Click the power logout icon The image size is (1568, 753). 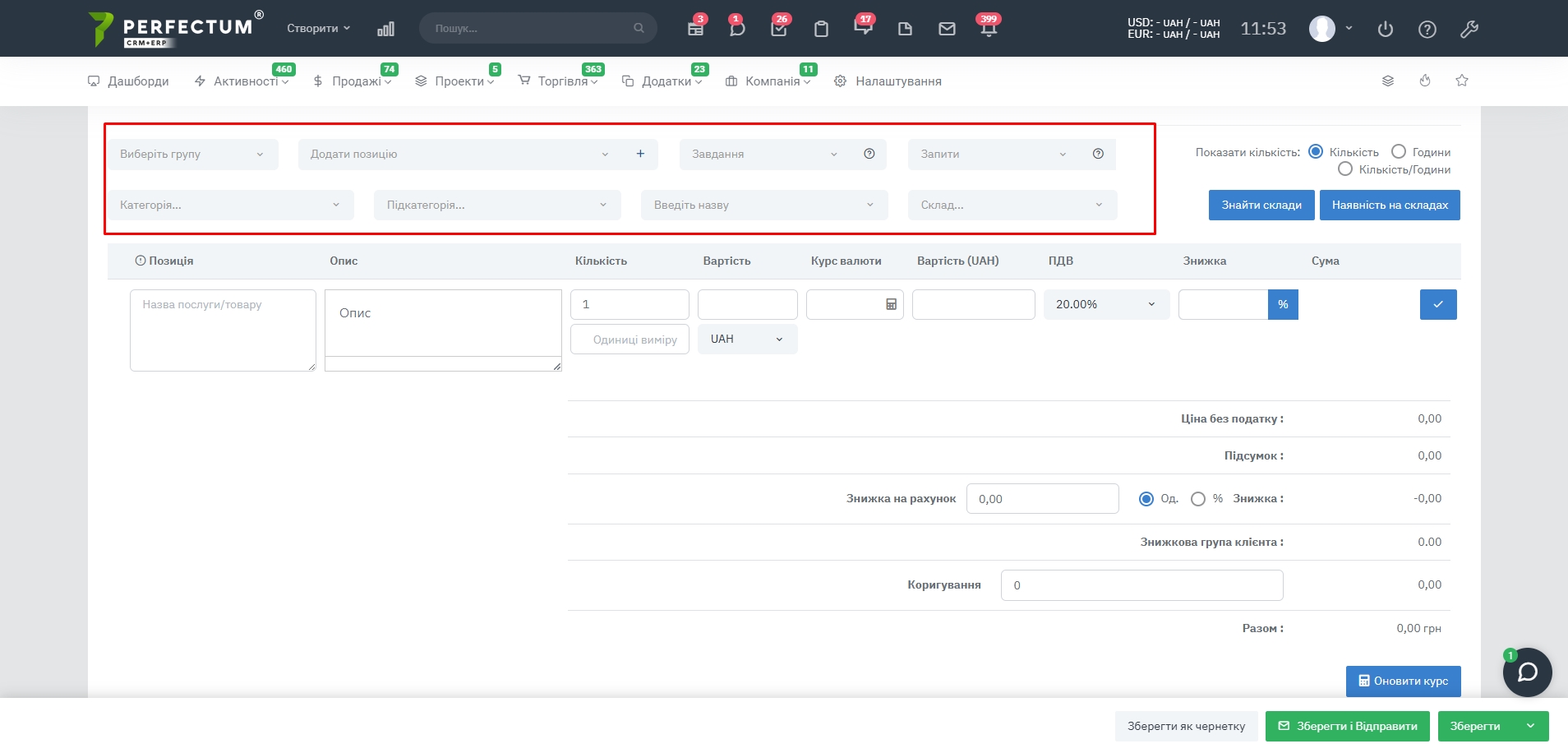pyautogui.click(x=1386, y=29)
